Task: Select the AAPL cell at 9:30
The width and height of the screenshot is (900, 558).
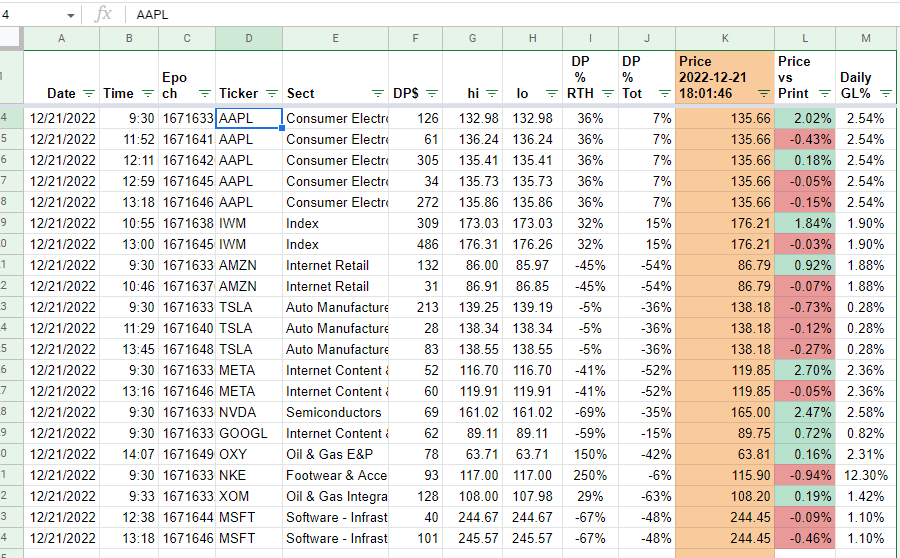Action: click(249, 118)
